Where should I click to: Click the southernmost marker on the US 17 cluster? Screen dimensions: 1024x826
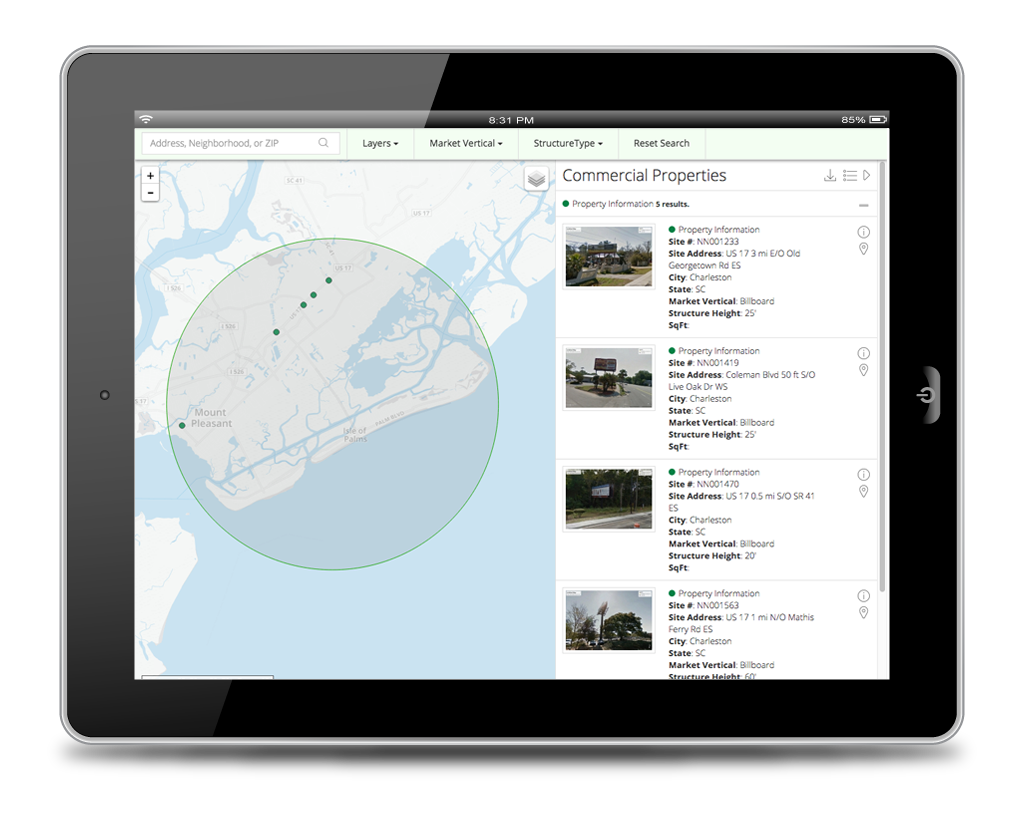coord(276,332)
